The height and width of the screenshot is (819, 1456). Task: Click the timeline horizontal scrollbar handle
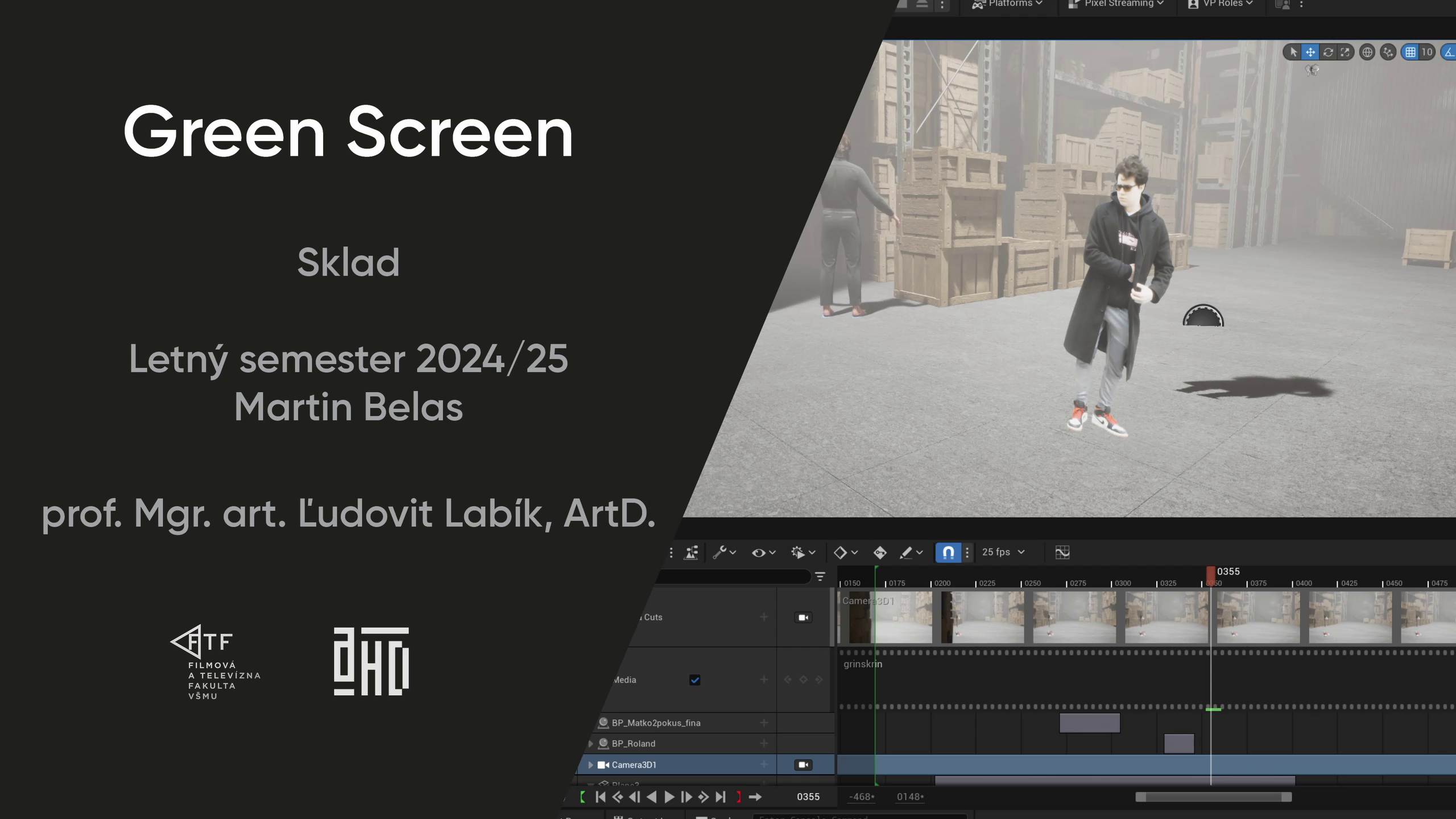(x=1213, y=797)
